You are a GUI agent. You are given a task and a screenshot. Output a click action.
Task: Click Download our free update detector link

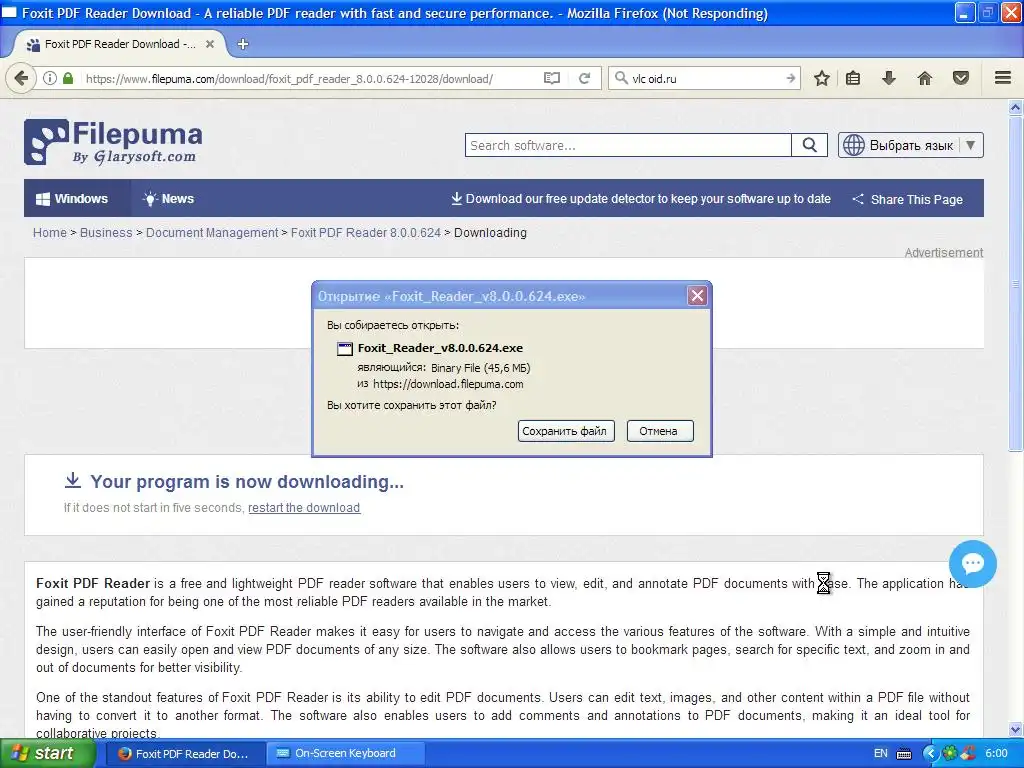click(641, 199)
